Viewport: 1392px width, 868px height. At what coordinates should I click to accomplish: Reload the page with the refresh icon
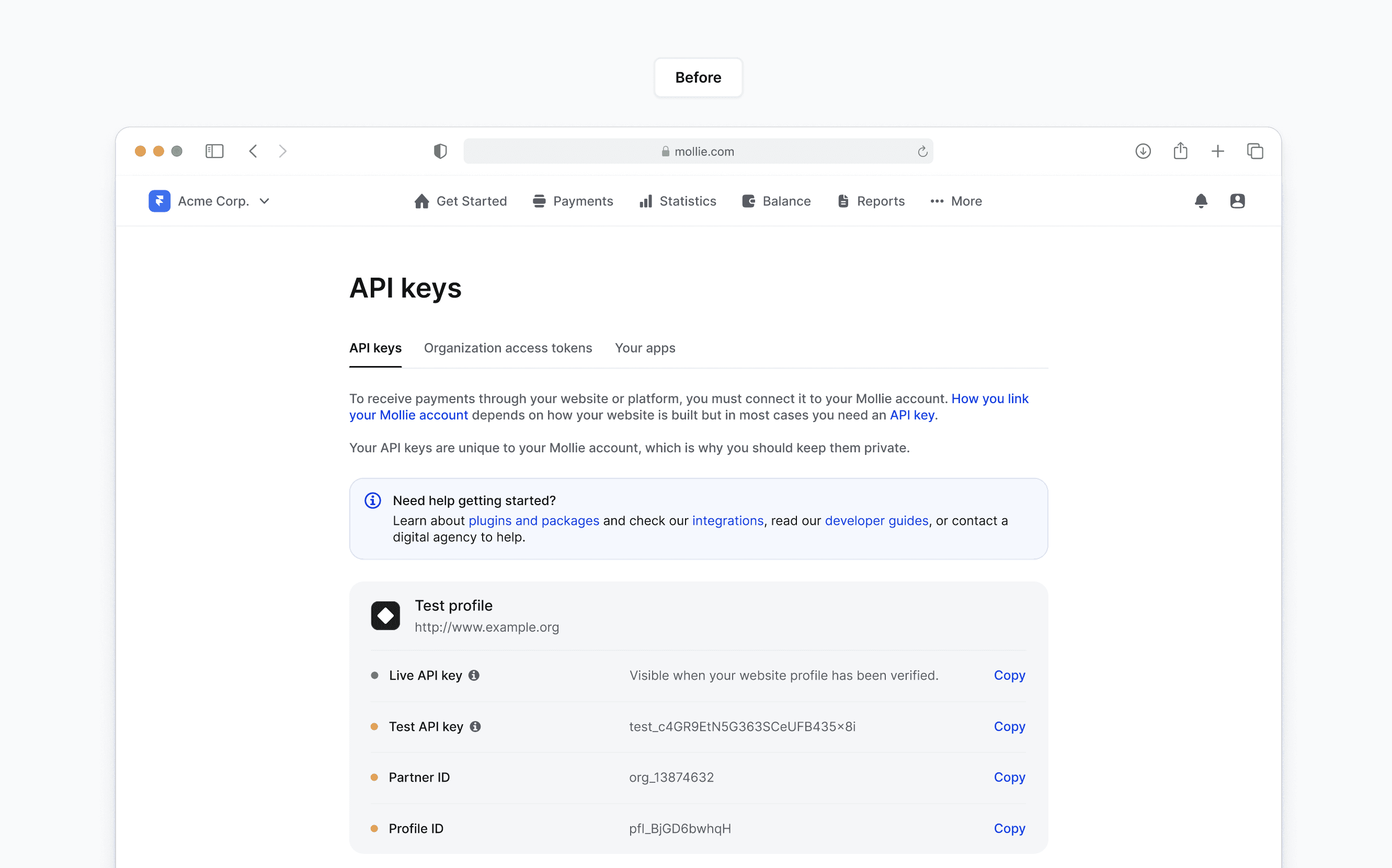(922, 152)
